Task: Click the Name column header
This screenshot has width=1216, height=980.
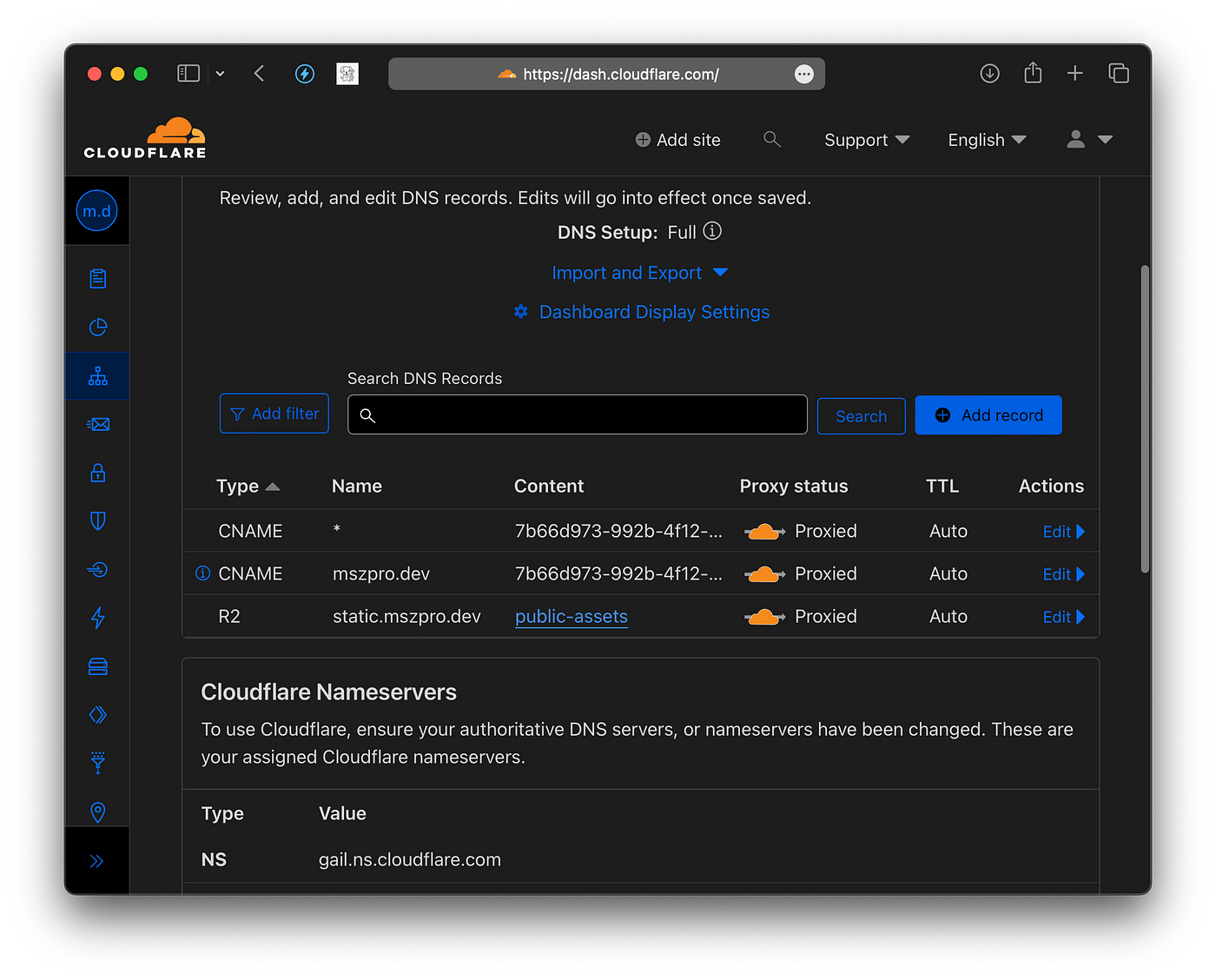Action: (357, 487)
